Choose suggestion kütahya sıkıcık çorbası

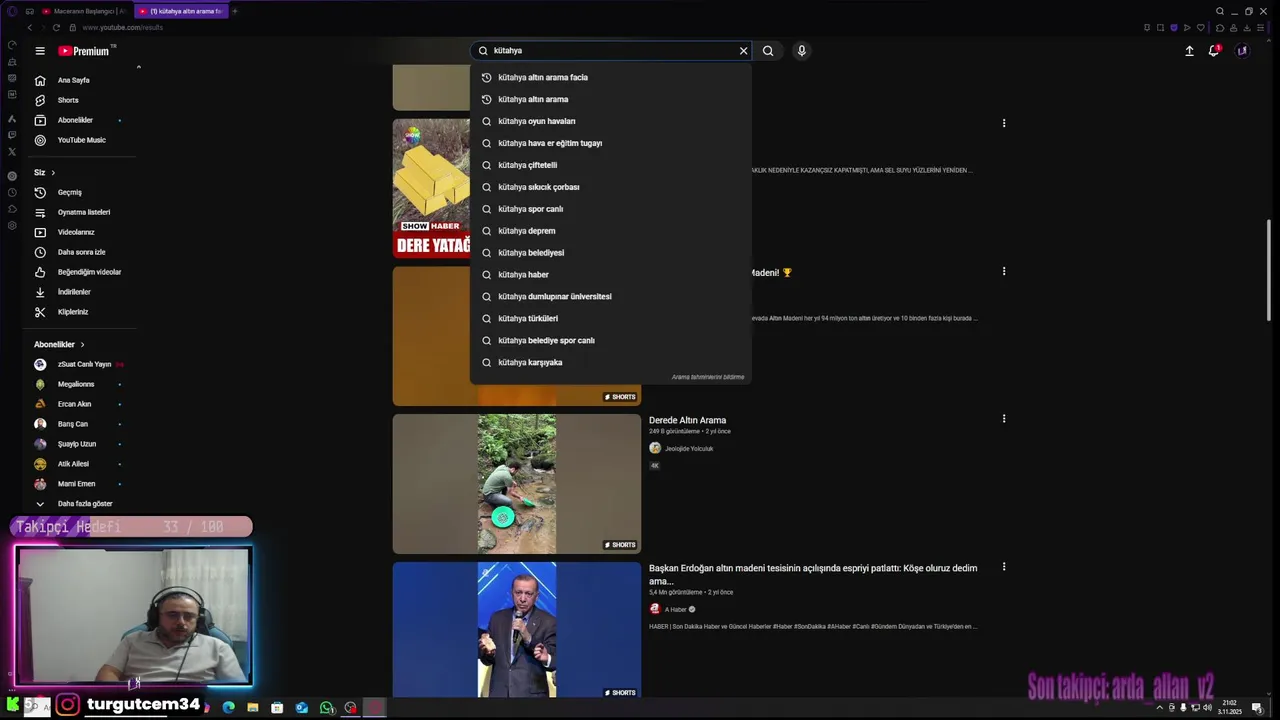tap(610, 187)
